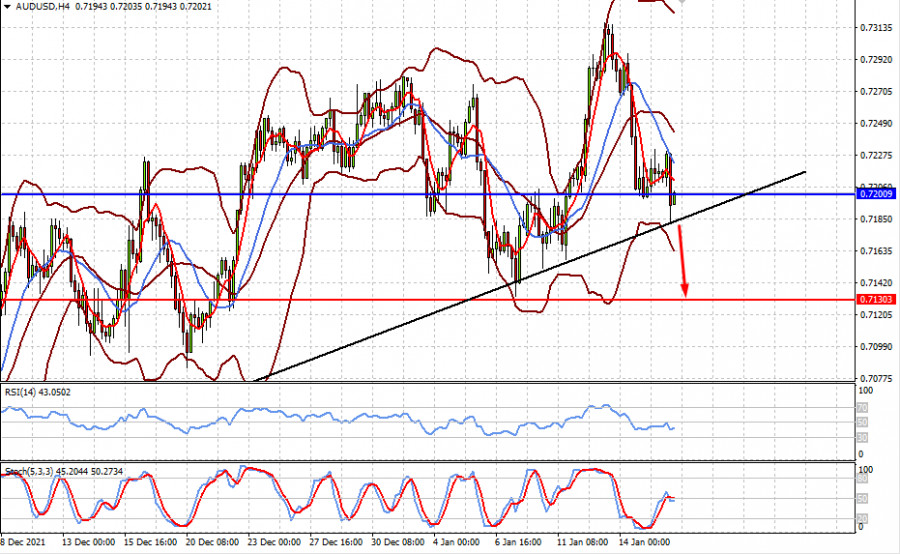Click the OHLC values 0.71943 0.72035 0.71943 0.72021
Image resolution: width=900 pixels, height=554 pixels.
(142, 7)
